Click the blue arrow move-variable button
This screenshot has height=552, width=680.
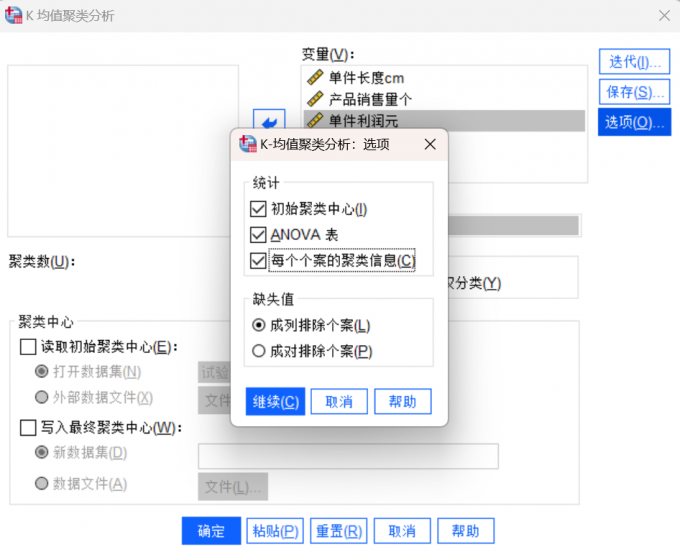coord(269,121)
